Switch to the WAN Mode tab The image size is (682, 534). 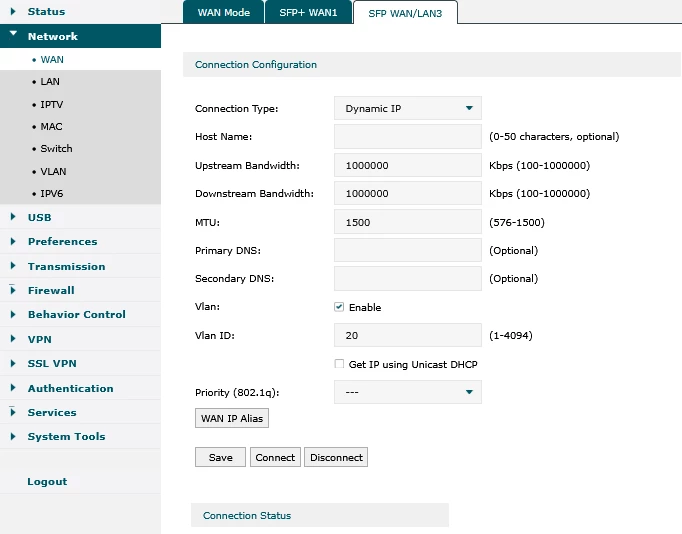[224, 12]
